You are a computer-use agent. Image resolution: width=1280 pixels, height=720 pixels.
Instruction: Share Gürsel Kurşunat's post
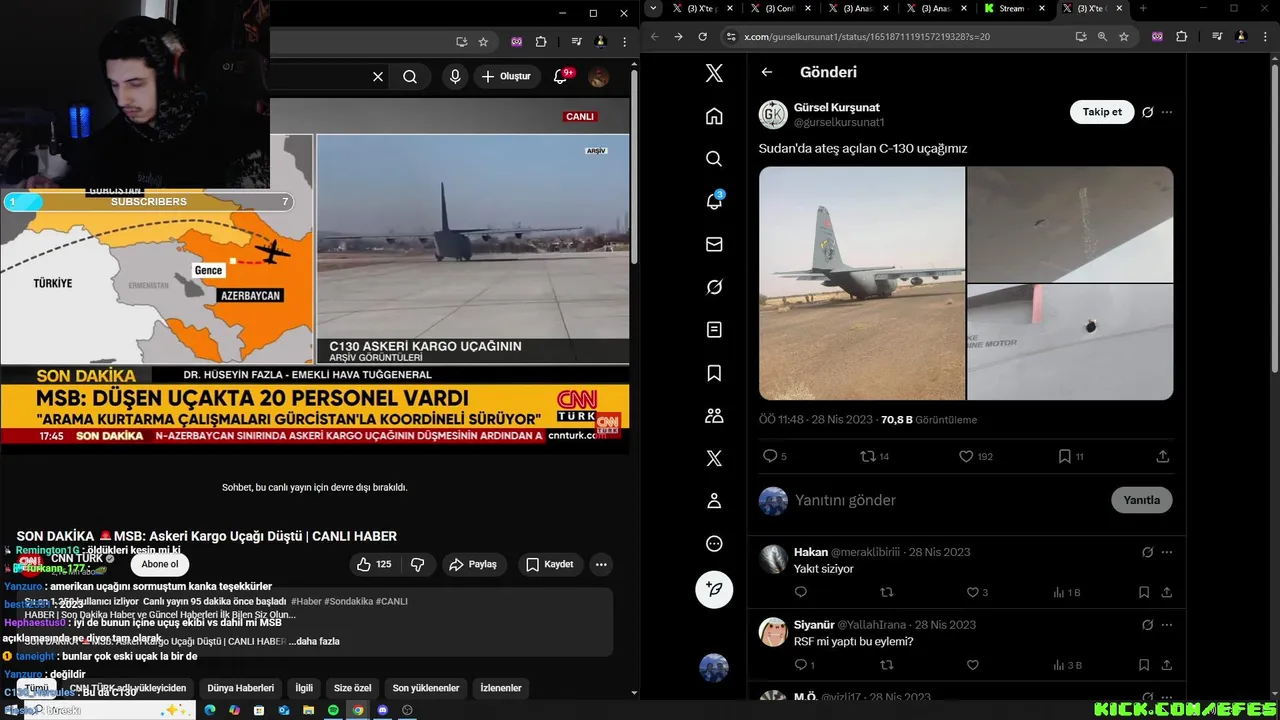click(x=1162, y=456)
